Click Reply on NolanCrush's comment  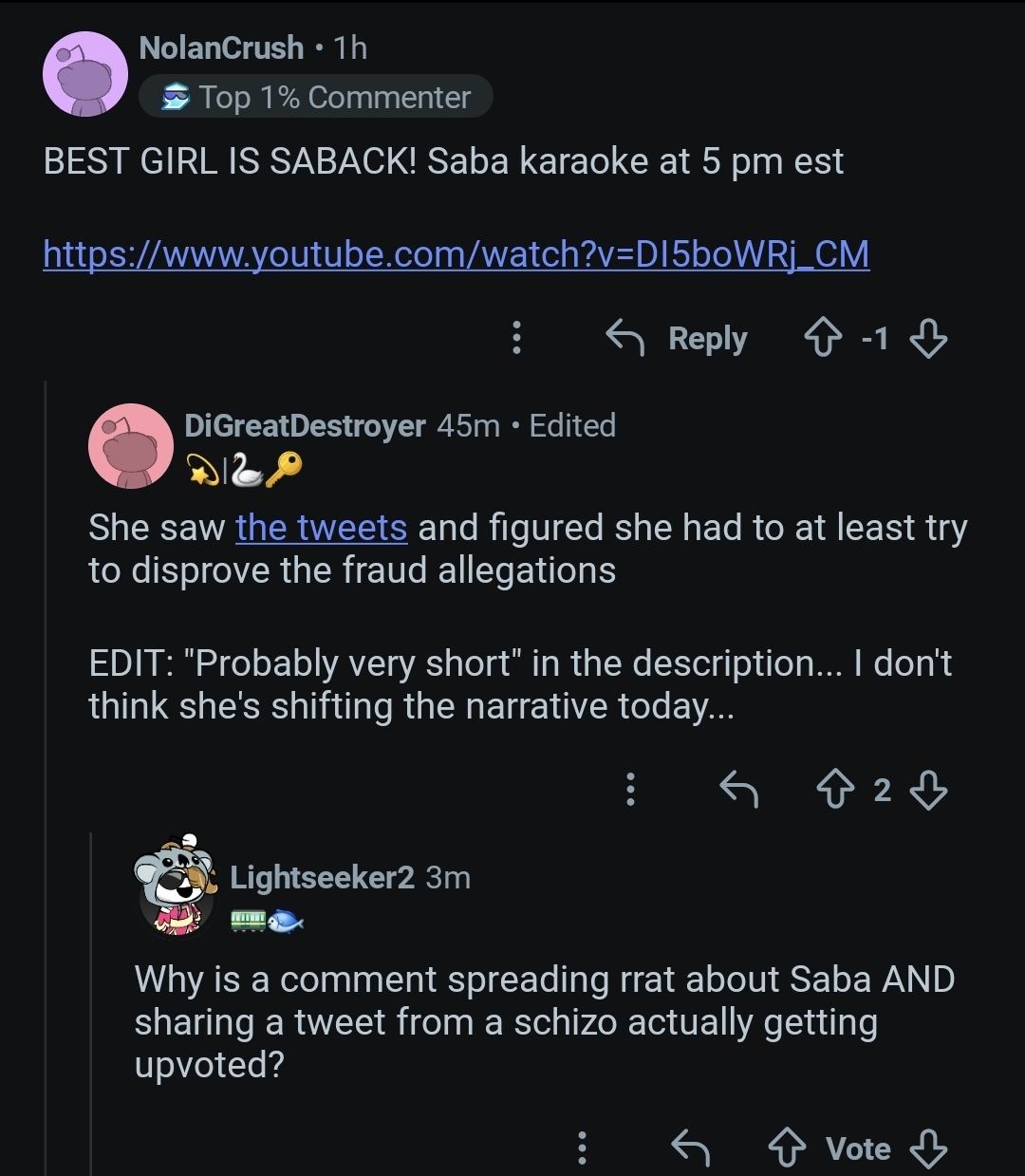pos(678,338)
